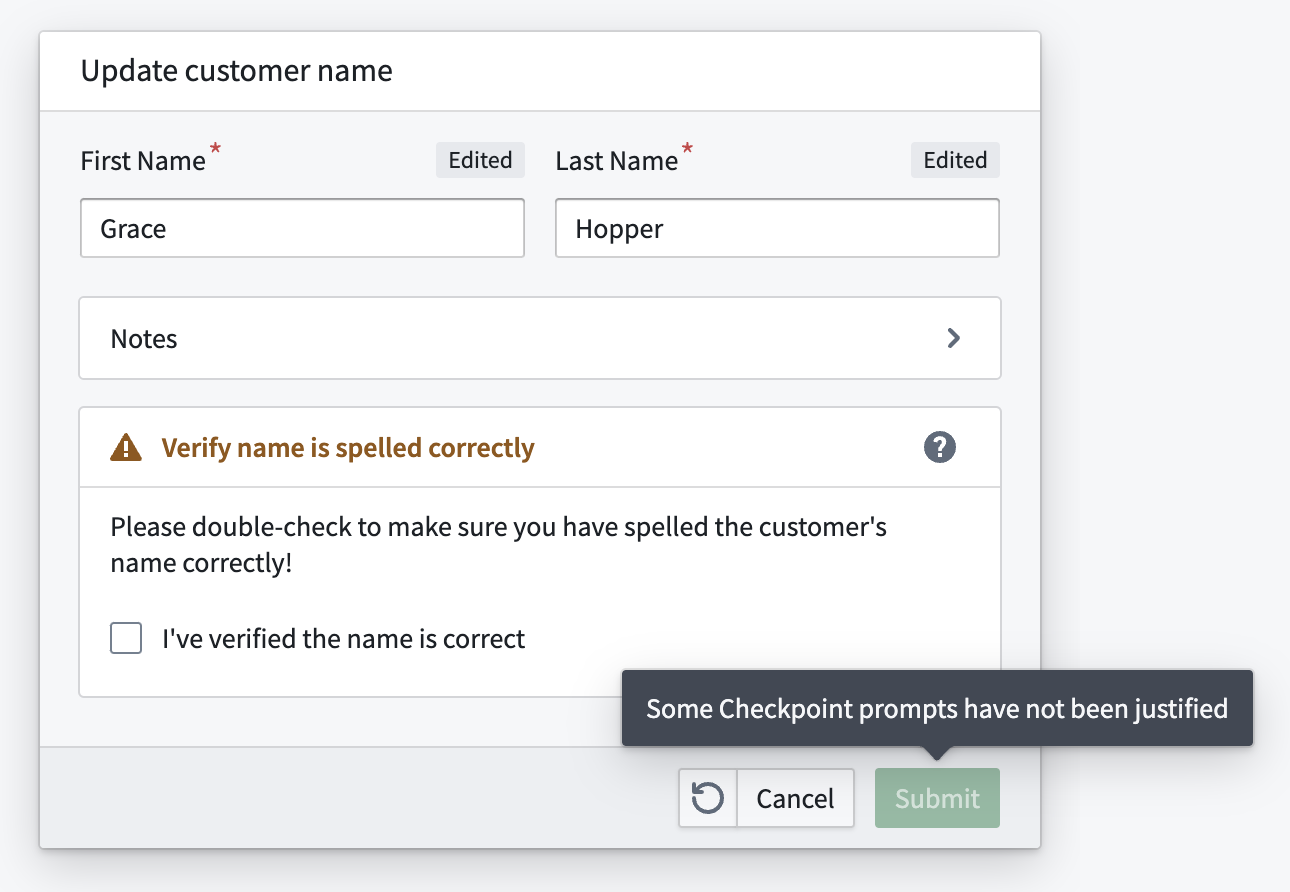This screenshot has width=1290, height=892.
Task: Check "I've verified the name is correct"
Action: click(x=126, y=638)
